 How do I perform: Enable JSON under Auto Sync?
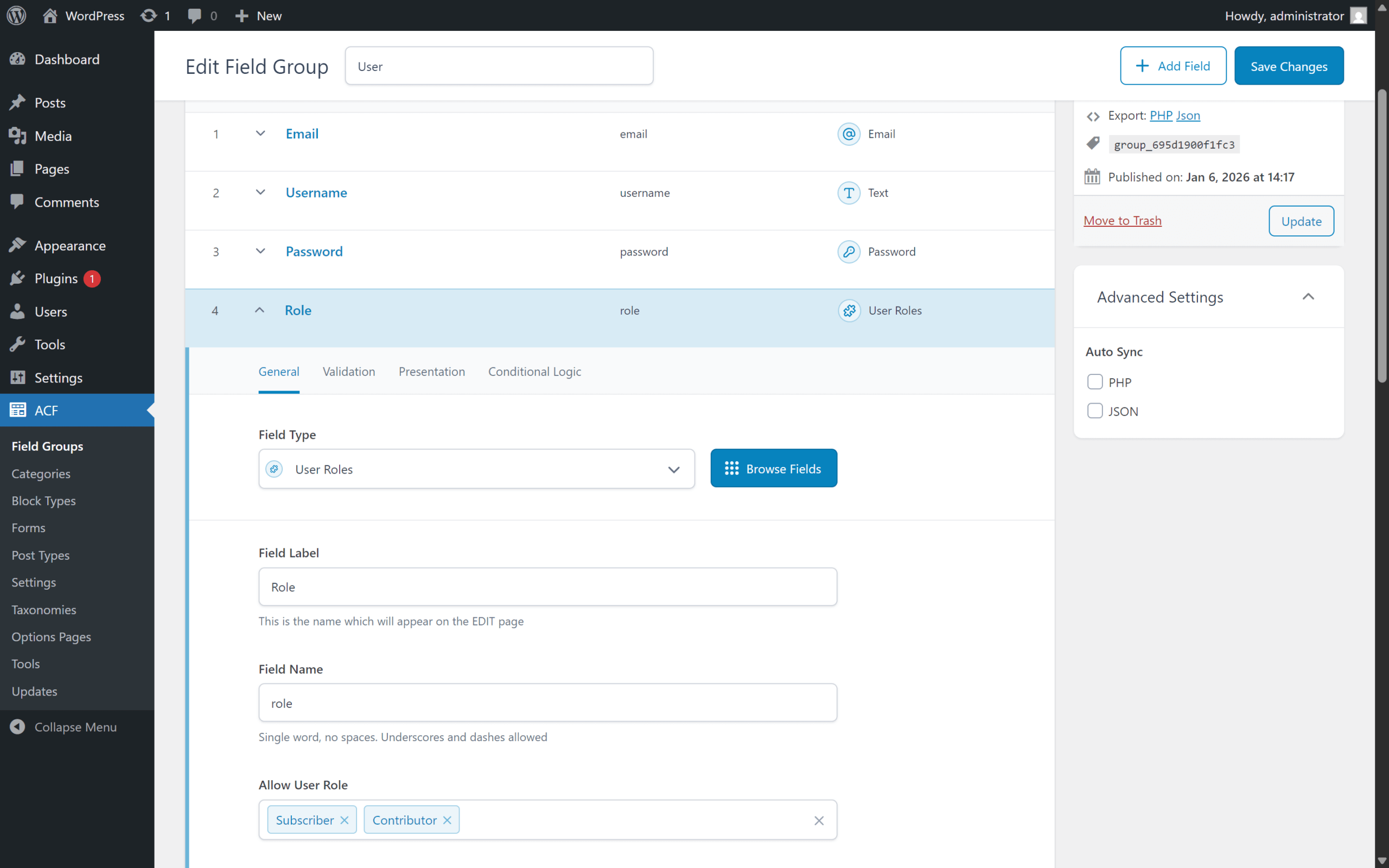point(1095,411)
